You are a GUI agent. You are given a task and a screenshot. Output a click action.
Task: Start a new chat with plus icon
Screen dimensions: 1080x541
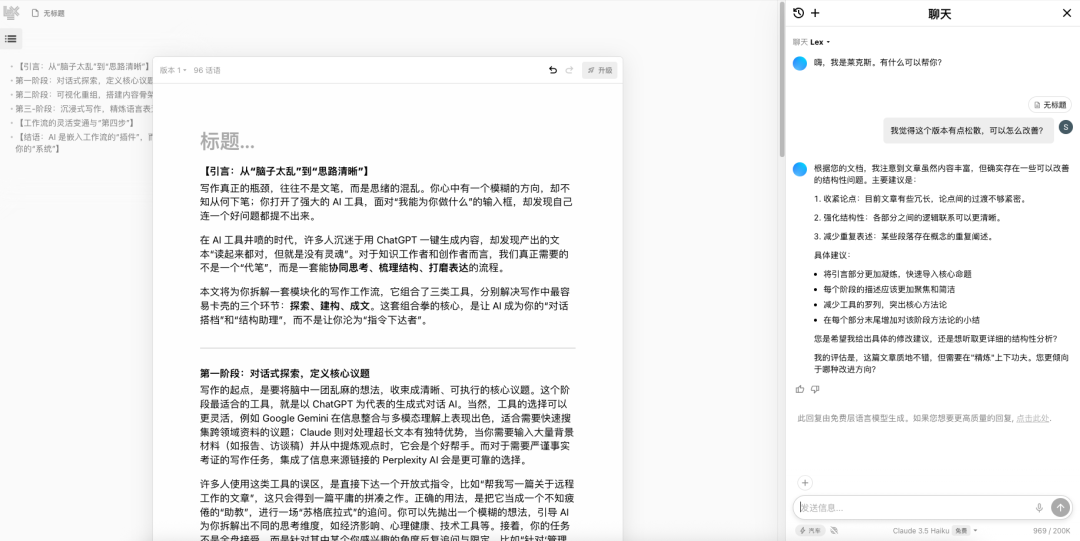pos(815,13)
